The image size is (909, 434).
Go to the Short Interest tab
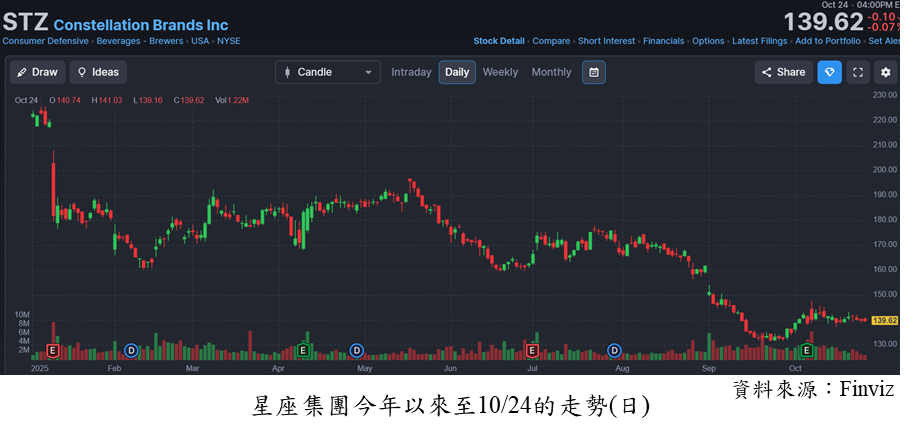606,41
